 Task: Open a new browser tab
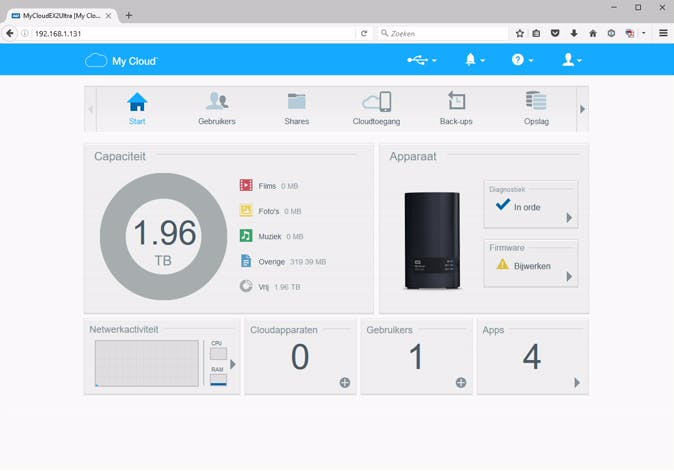[129, 15]
